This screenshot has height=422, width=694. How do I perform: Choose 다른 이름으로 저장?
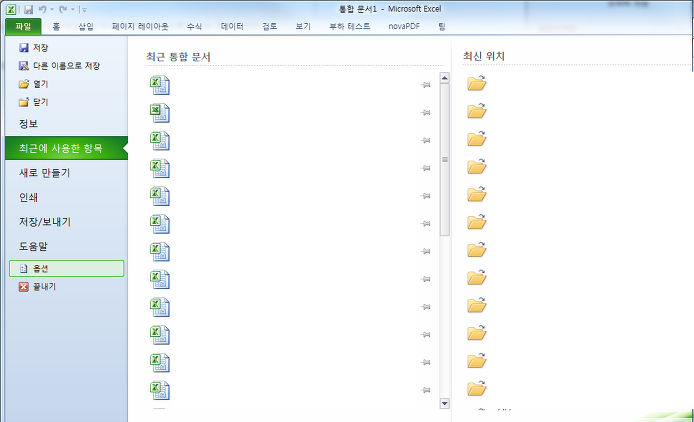(59, 66)
